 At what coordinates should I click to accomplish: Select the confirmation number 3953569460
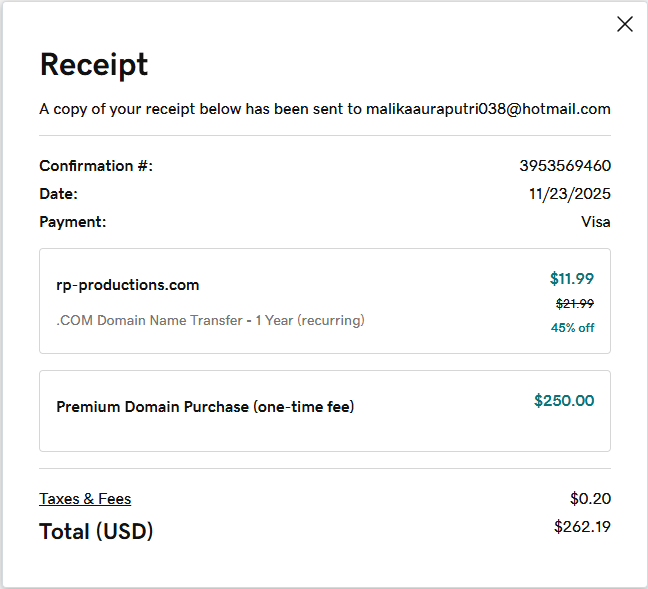(565, 166)
